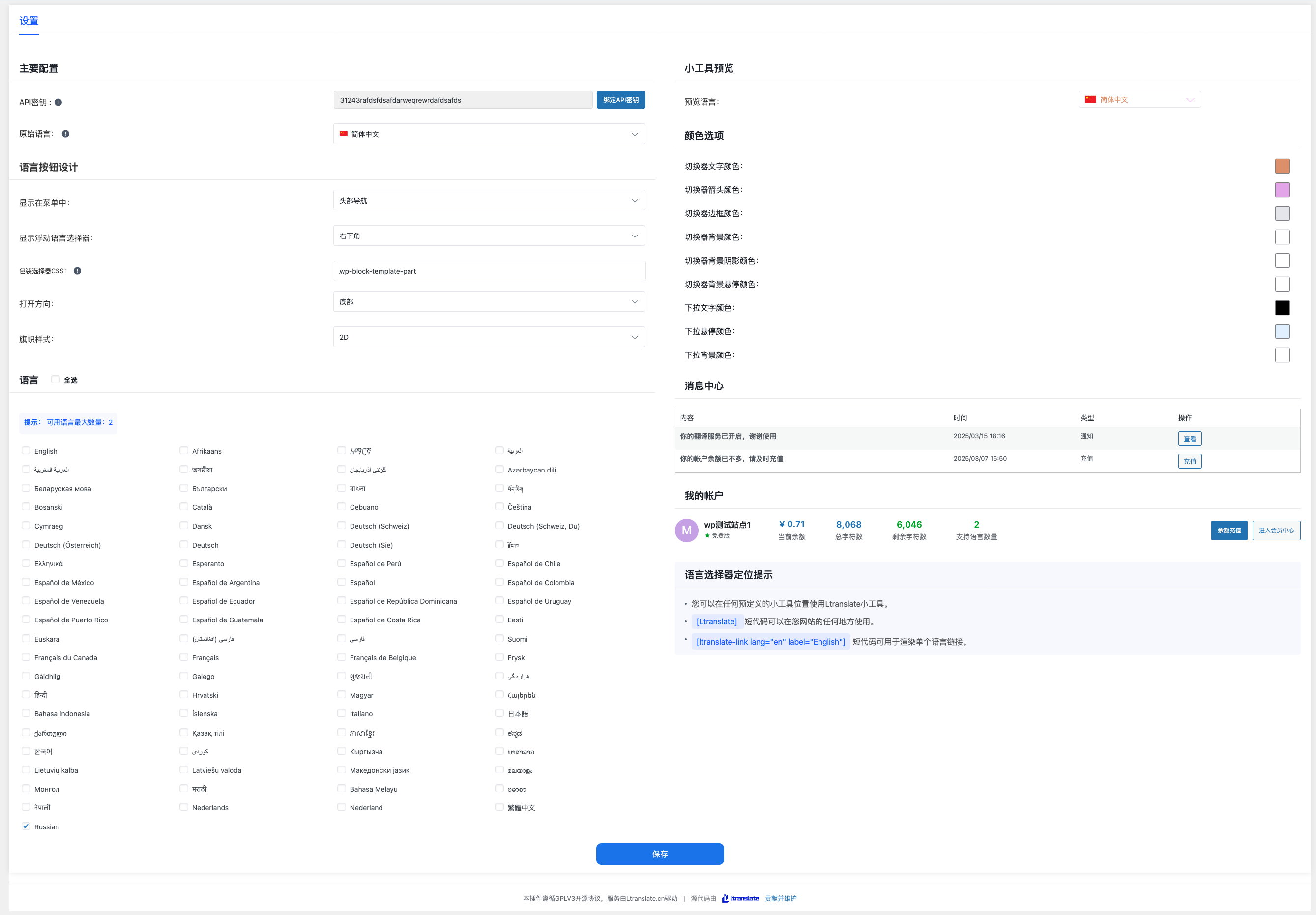1316x915 pixels.
Task: Toggle the 全选 select-all checkbox
Action: (56, 380)
